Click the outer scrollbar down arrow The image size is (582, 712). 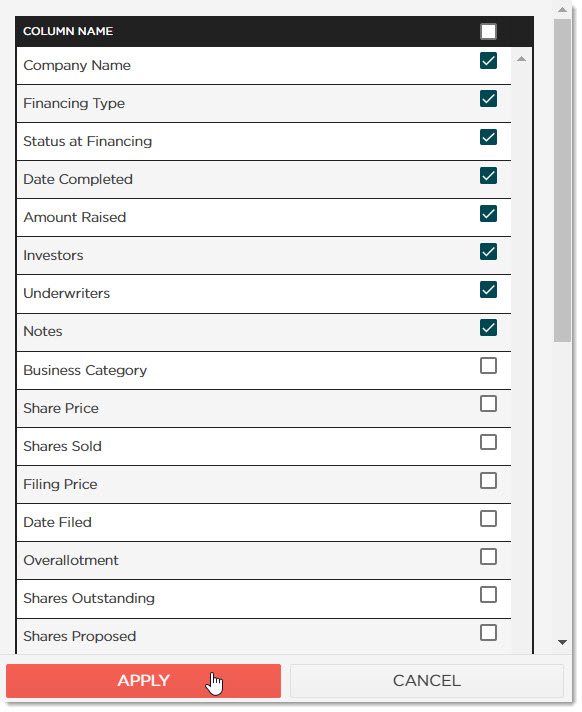[562, 643]
